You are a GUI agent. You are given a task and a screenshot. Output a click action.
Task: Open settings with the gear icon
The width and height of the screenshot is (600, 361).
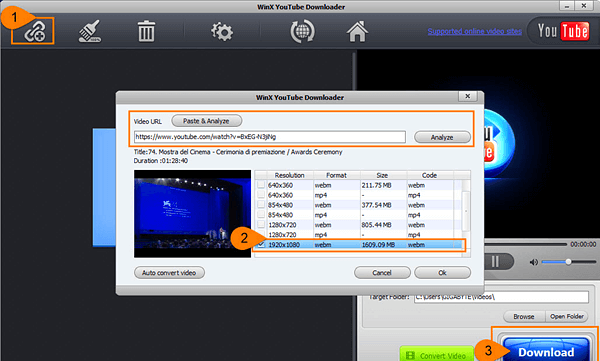pos(222,31)
